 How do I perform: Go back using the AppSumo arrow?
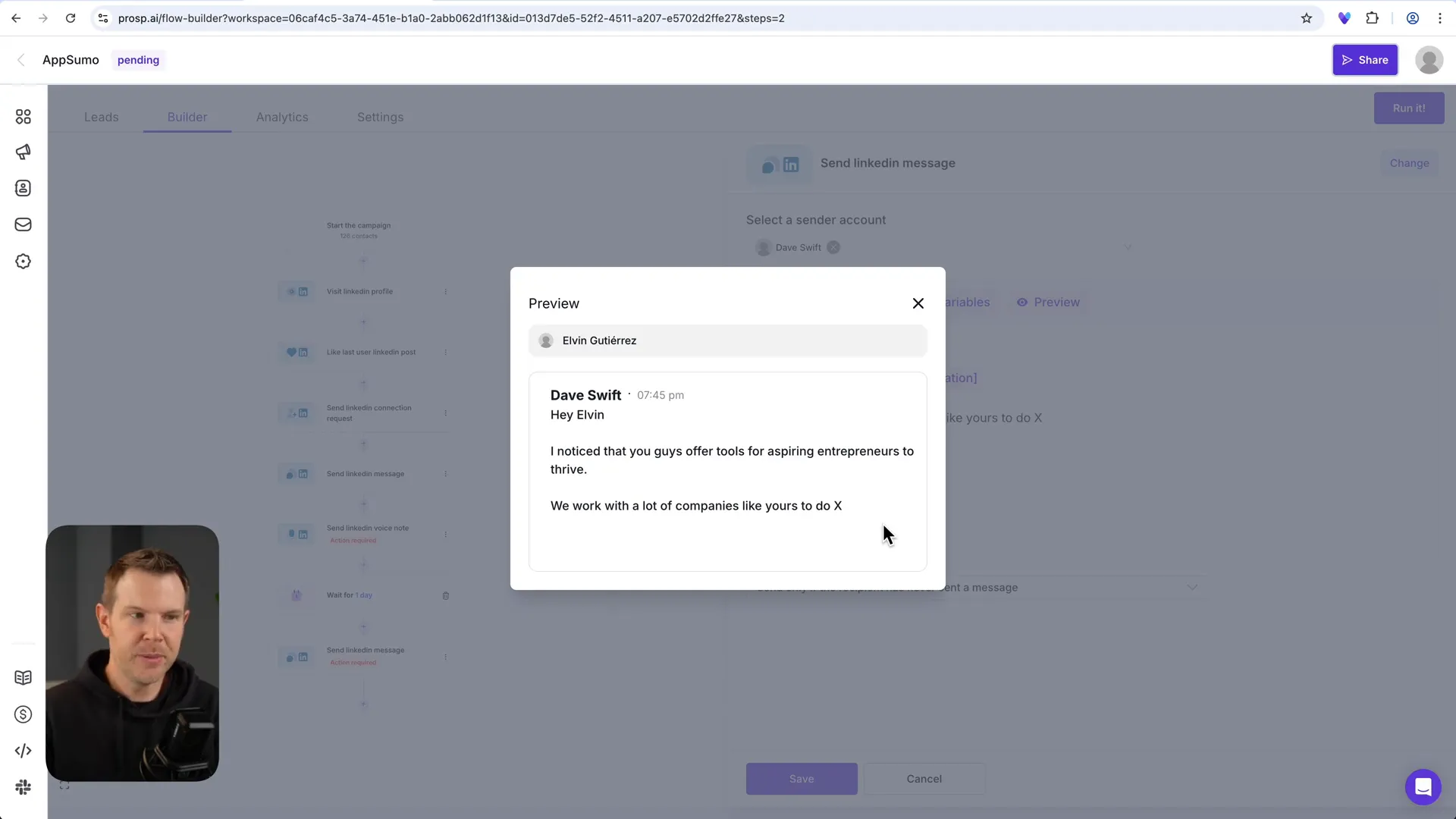(21, 60)
